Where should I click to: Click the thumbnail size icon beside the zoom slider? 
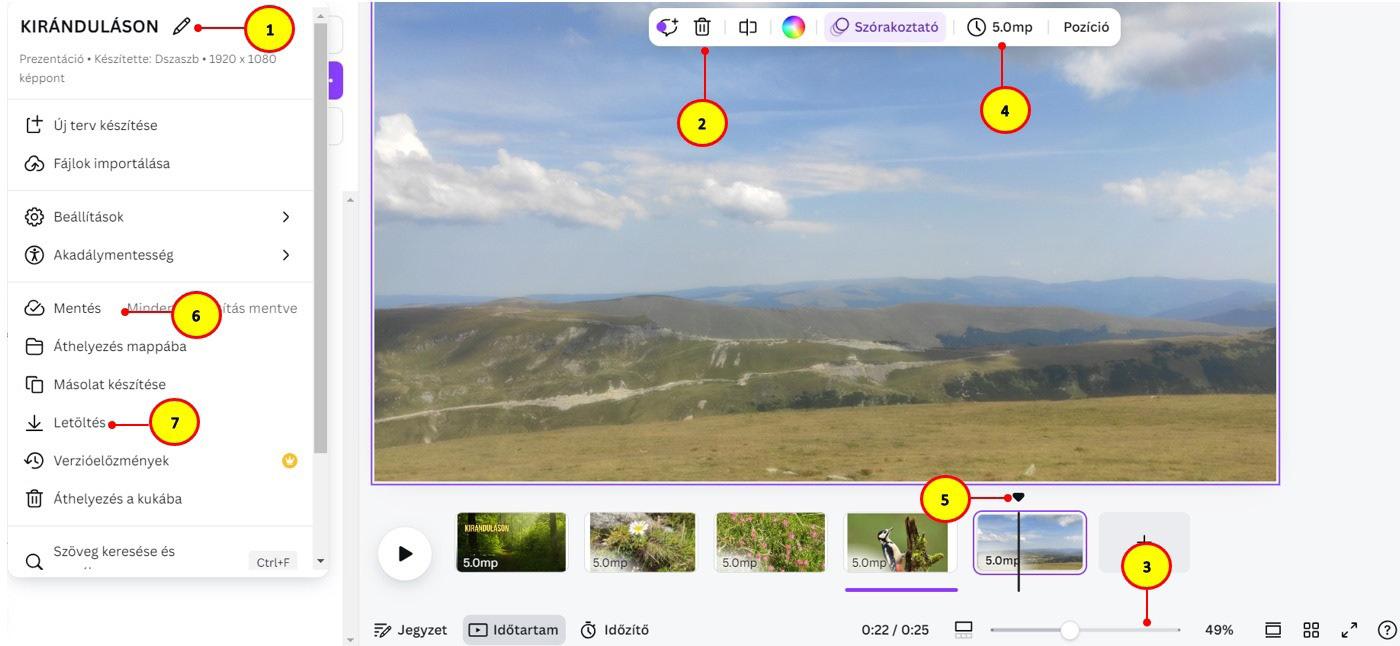[964, 630]
